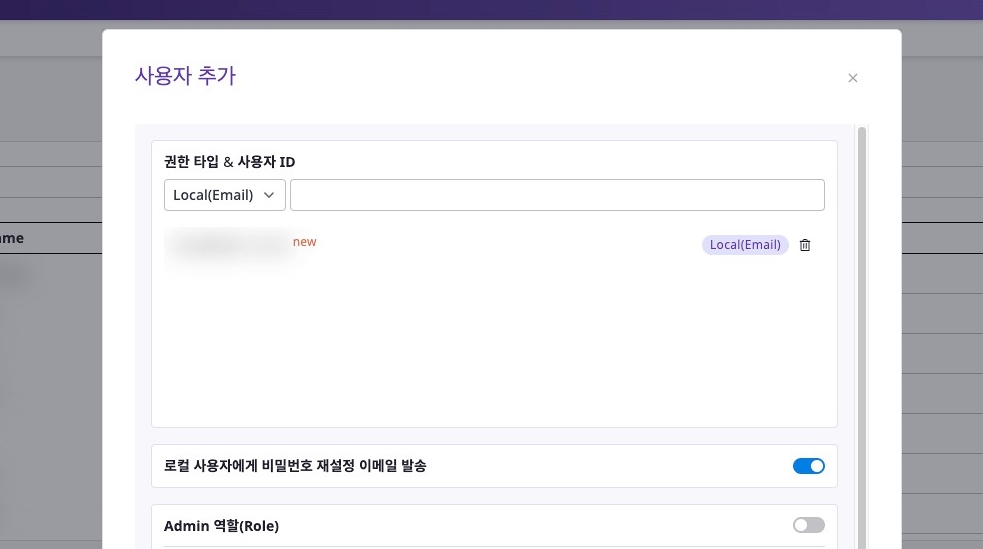Click the 사용자 추가 dialog title

(x=185, y=76)
